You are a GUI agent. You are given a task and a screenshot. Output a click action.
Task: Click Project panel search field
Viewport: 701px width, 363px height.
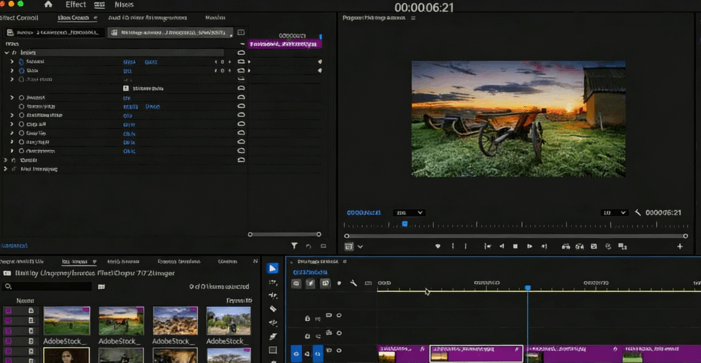click(47, 287)
